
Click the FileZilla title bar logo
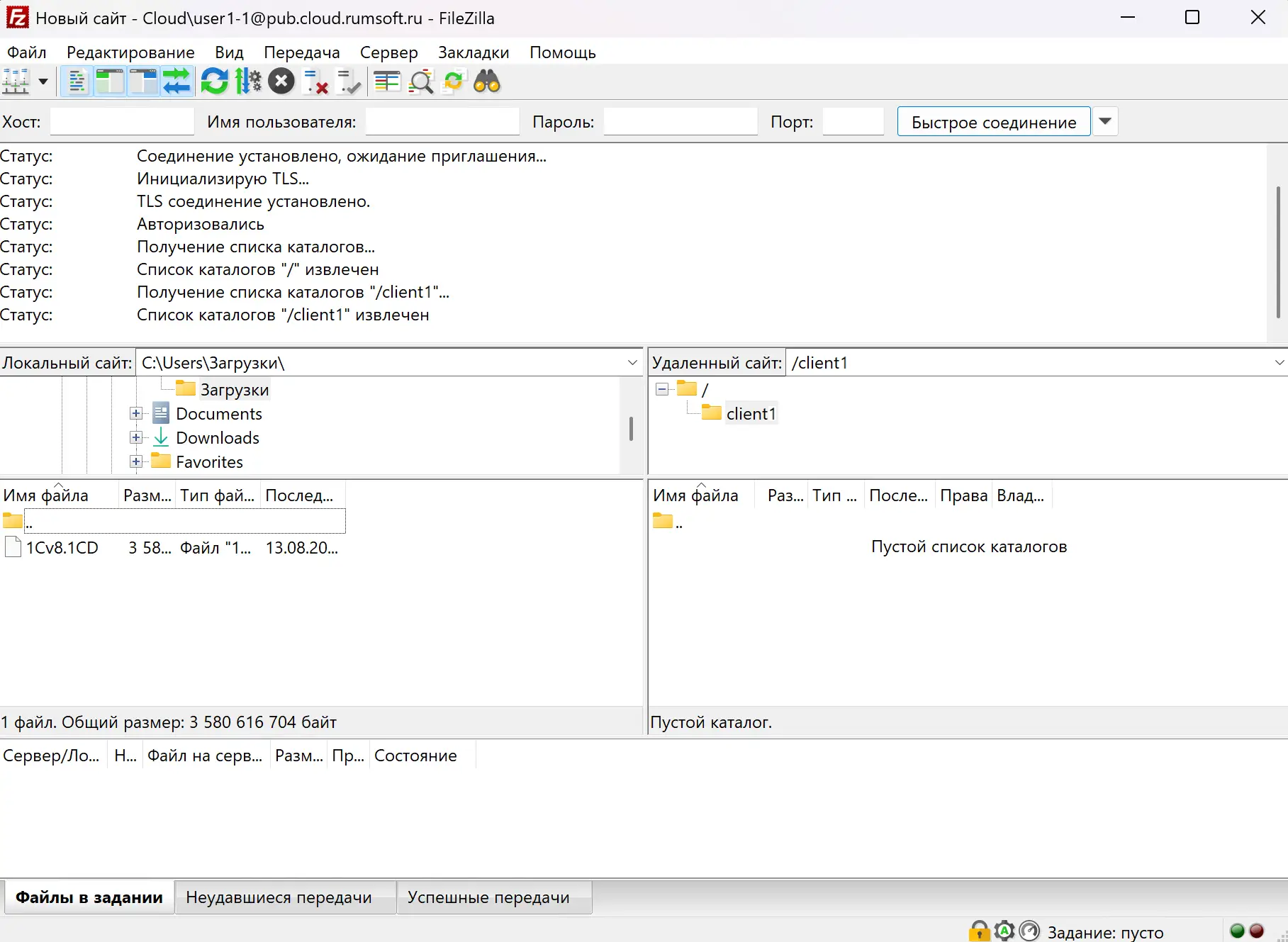pyautogui.click(x=17, y=18)
